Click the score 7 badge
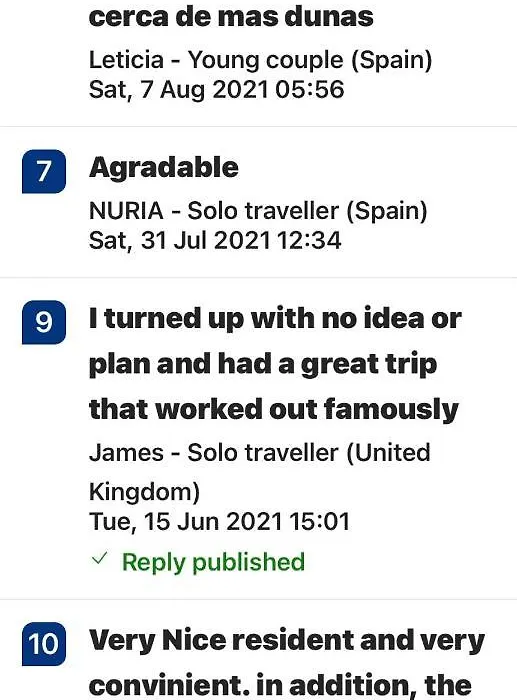Screen dimensions: 517x700 pyautogui.click(x=44, y=171)
